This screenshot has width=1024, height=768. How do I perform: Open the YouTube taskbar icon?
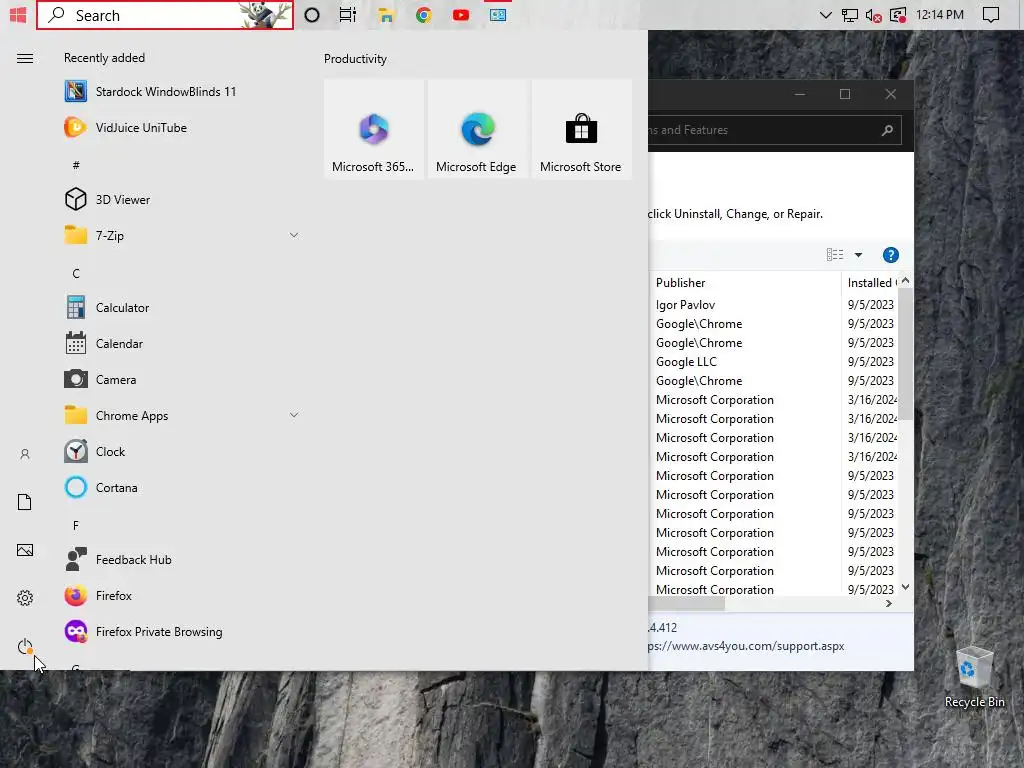461,15
